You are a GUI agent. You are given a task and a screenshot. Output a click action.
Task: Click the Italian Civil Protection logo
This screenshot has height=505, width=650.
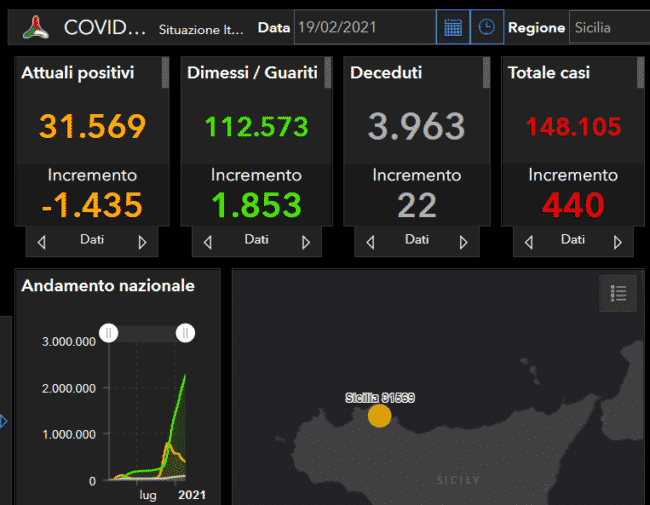click(x=36, y=27)
